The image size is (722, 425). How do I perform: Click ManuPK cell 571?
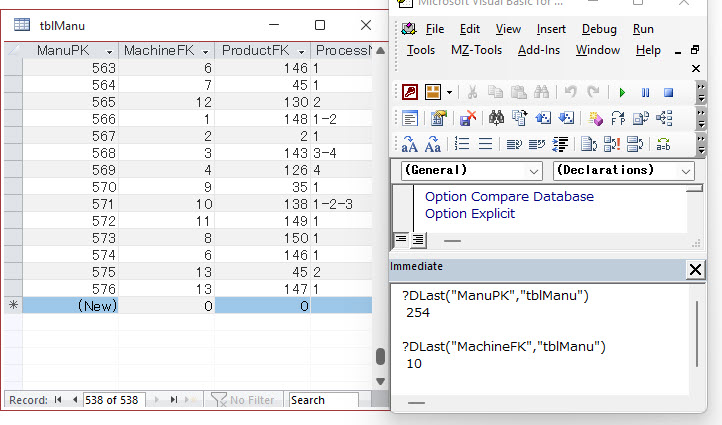(70, 204)
